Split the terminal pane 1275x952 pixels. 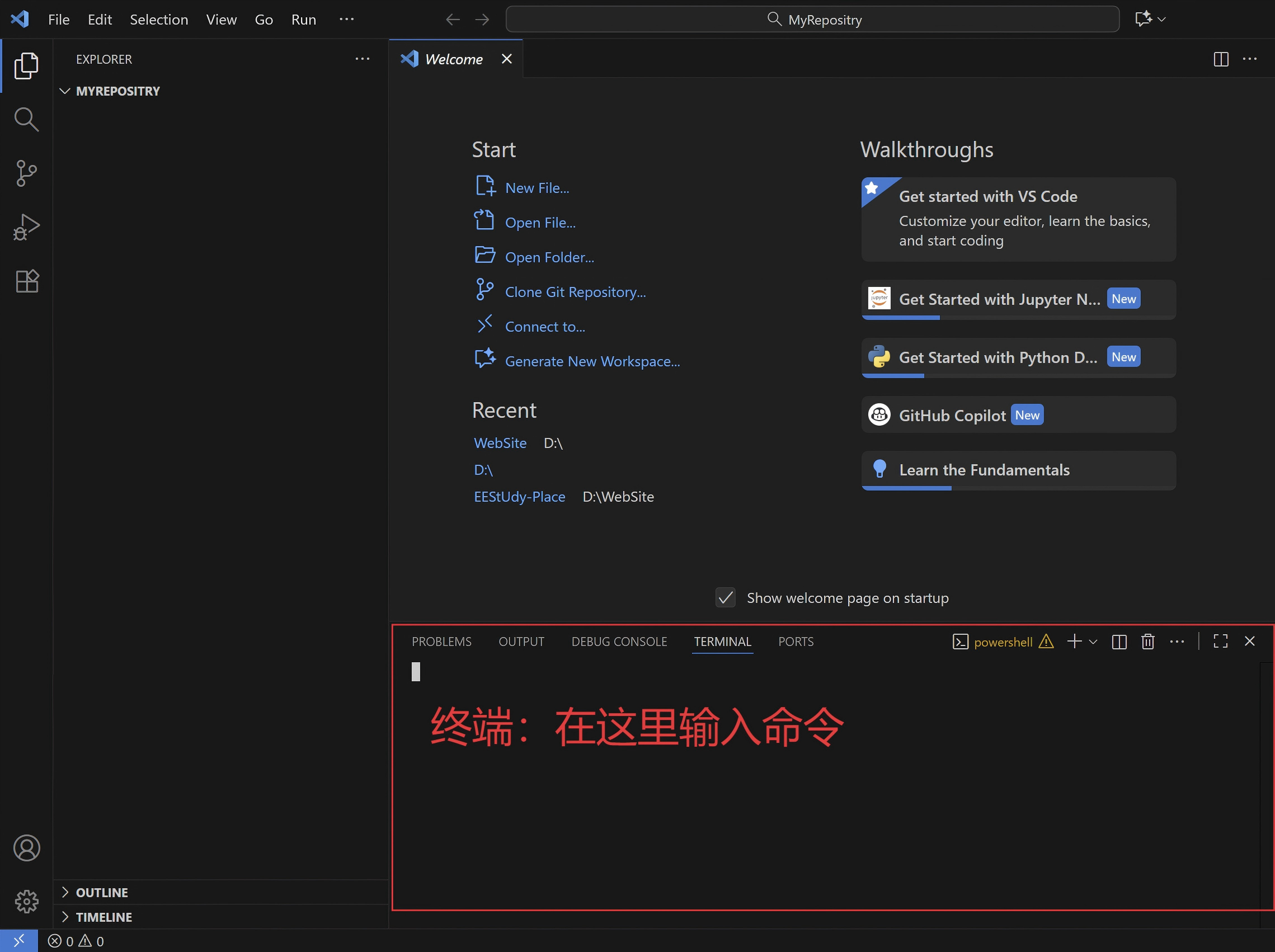pyautogui.click(x=1119, y=642)
